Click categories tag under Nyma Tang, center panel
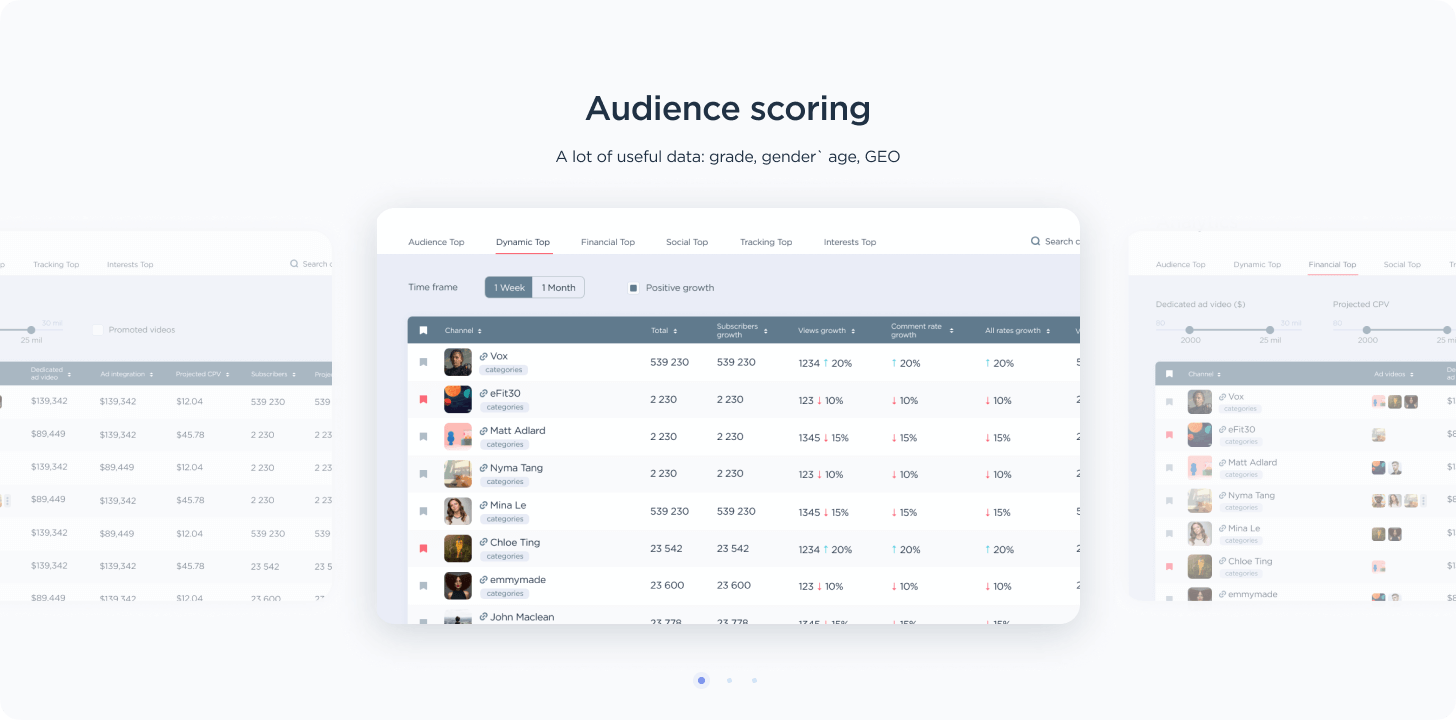The width and height of the screenshot is (1456, 720). [505, 482]
